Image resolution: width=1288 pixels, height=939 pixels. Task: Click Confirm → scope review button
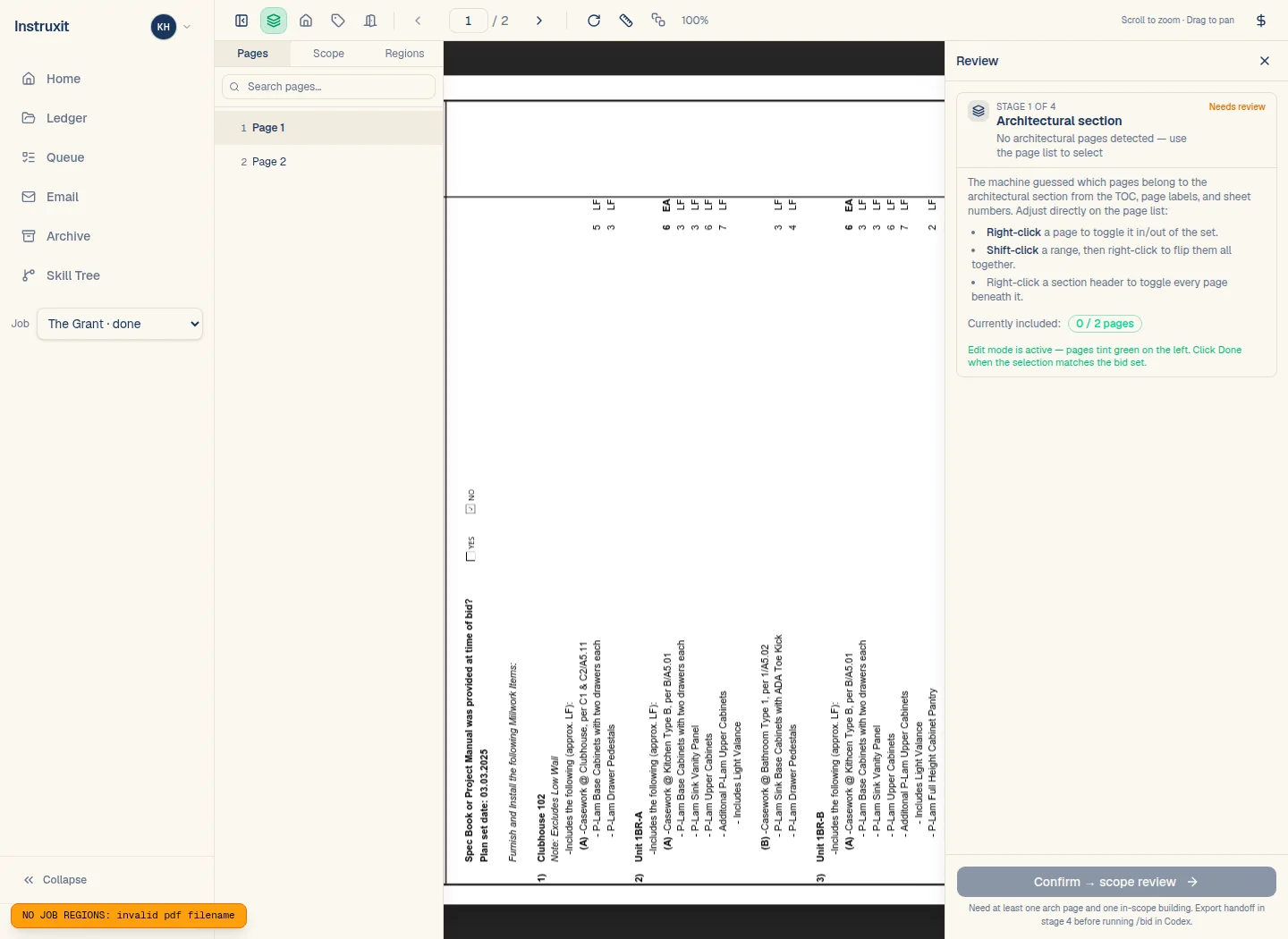click(x=1116, y=882)
